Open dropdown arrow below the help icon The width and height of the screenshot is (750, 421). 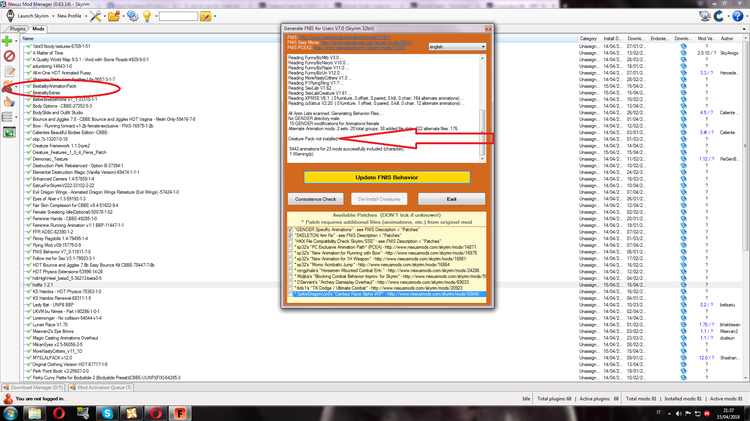(x=744, y=29)
